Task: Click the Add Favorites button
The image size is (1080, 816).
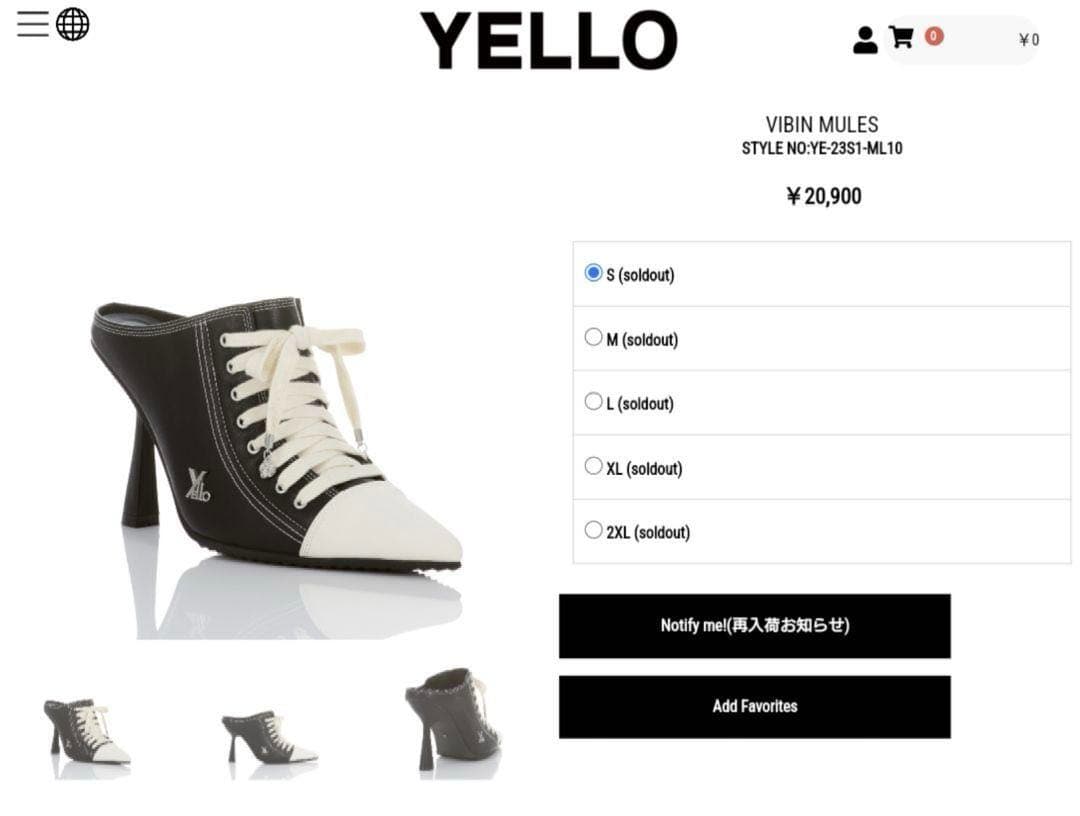Action: click(x=755, y=706)
